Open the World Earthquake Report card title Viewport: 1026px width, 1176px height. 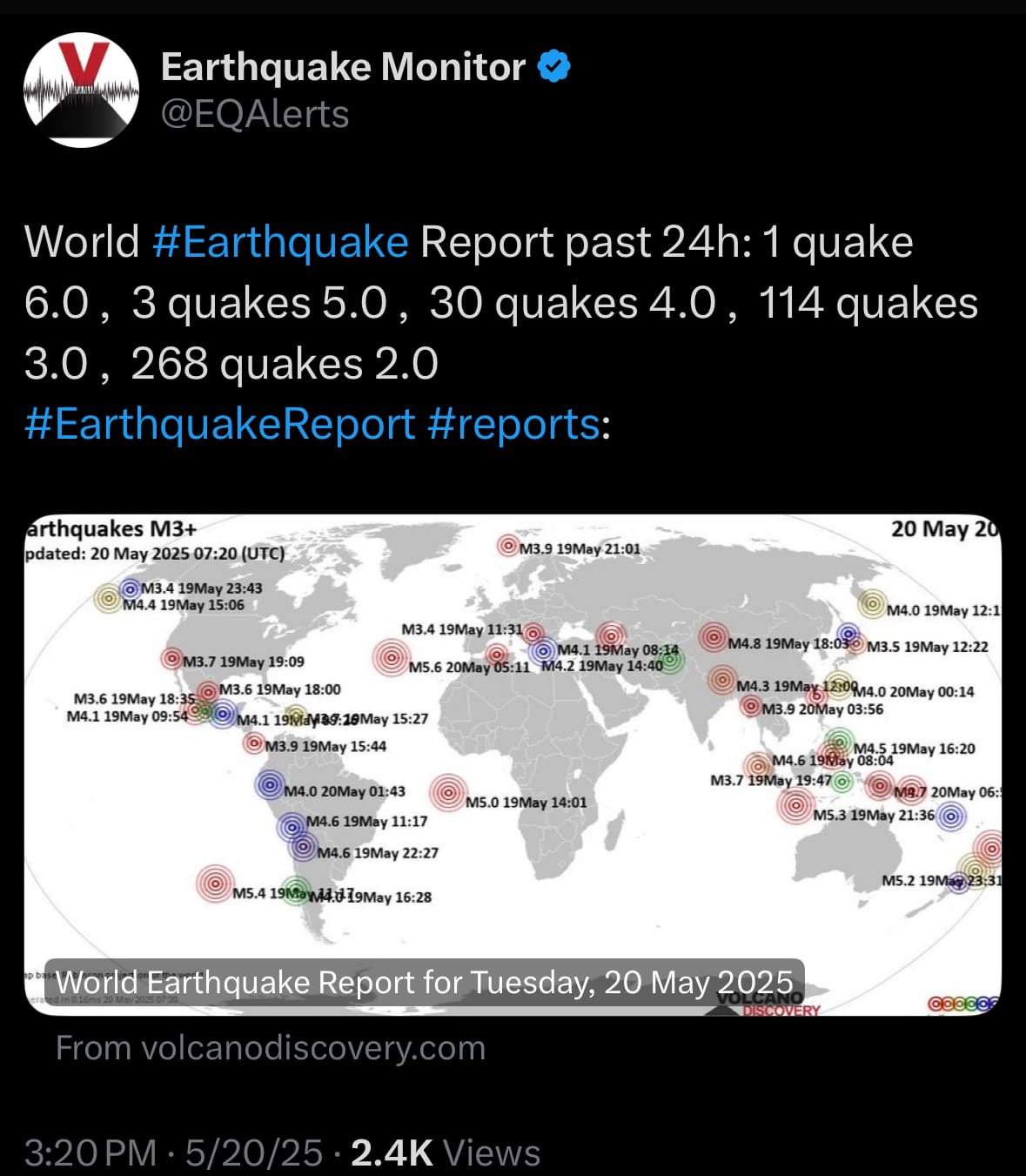(x=425, y=982)
